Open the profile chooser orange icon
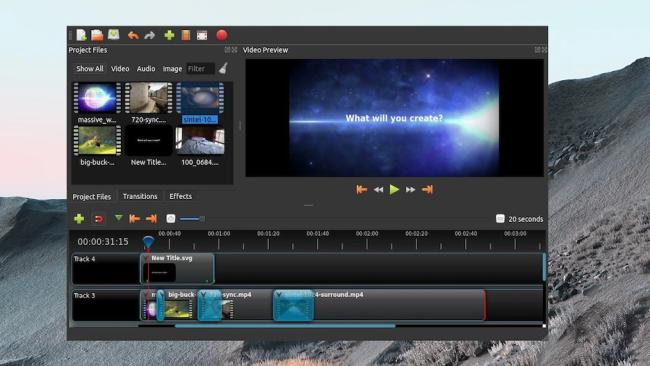 [x=186, y=35]
